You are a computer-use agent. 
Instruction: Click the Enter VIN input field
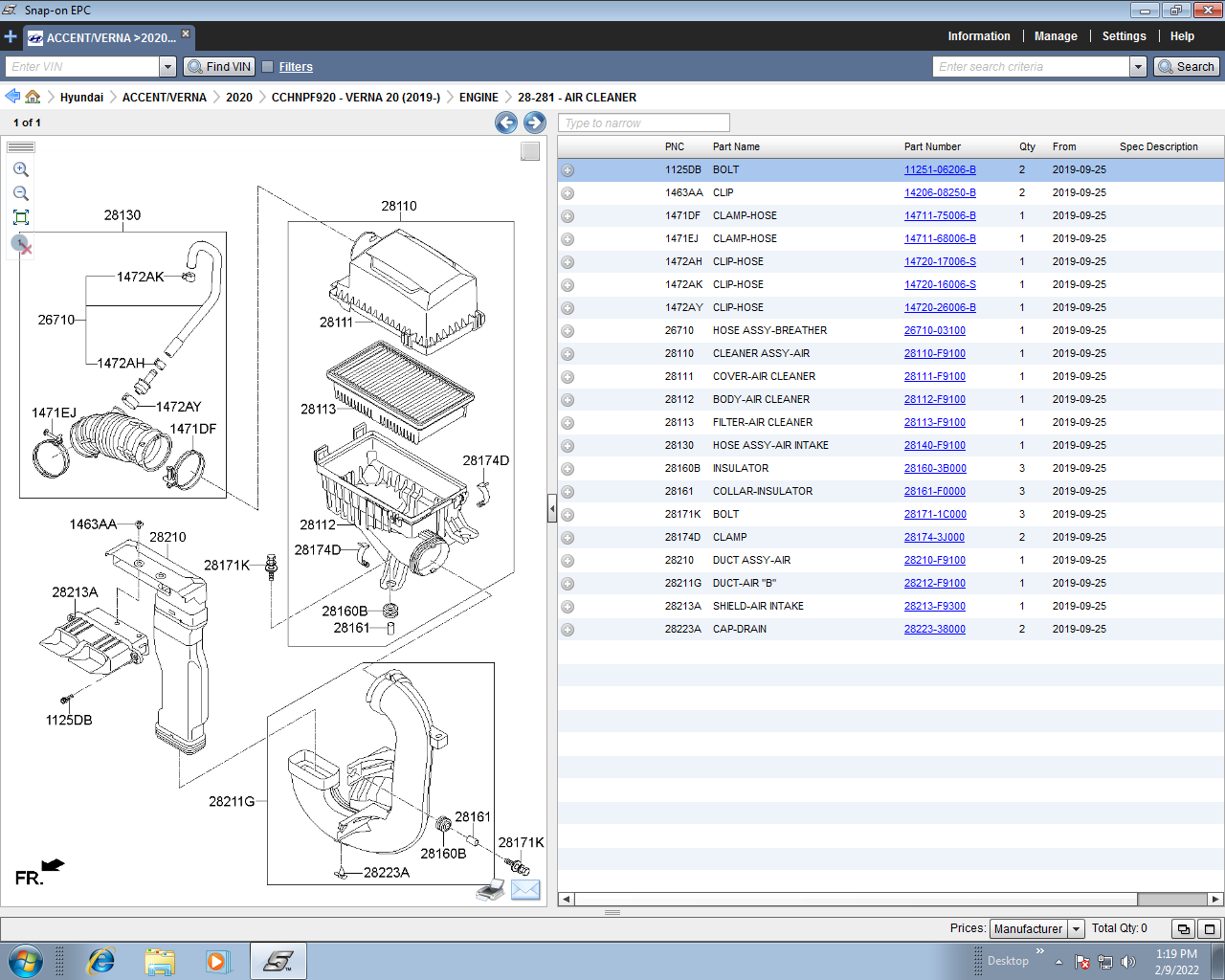pyautogui.click(x=82, y=67)
